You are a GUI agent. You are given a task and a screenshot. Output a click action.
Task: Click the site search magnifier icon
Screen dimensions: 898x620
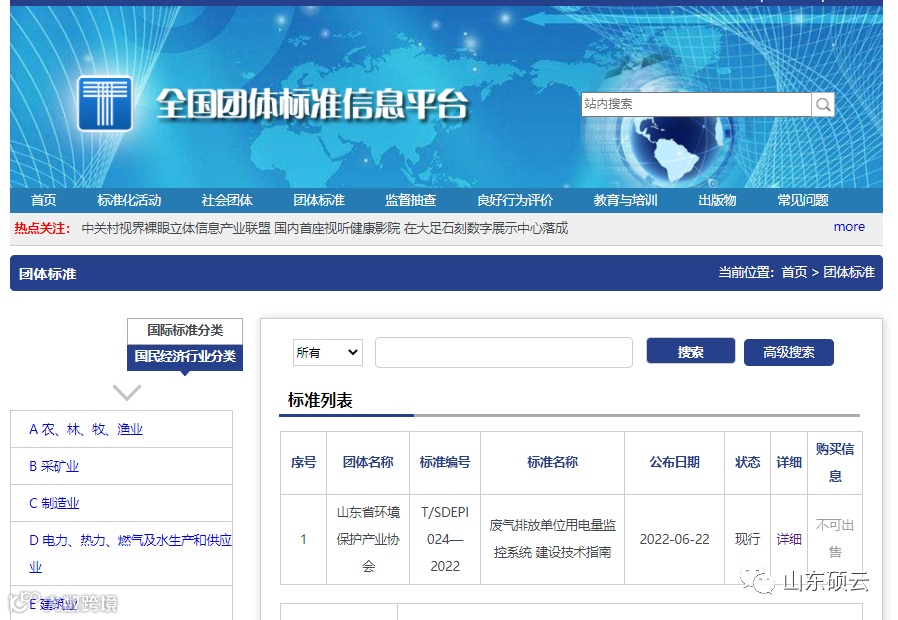pyautogui.click(x=823, y=105)
